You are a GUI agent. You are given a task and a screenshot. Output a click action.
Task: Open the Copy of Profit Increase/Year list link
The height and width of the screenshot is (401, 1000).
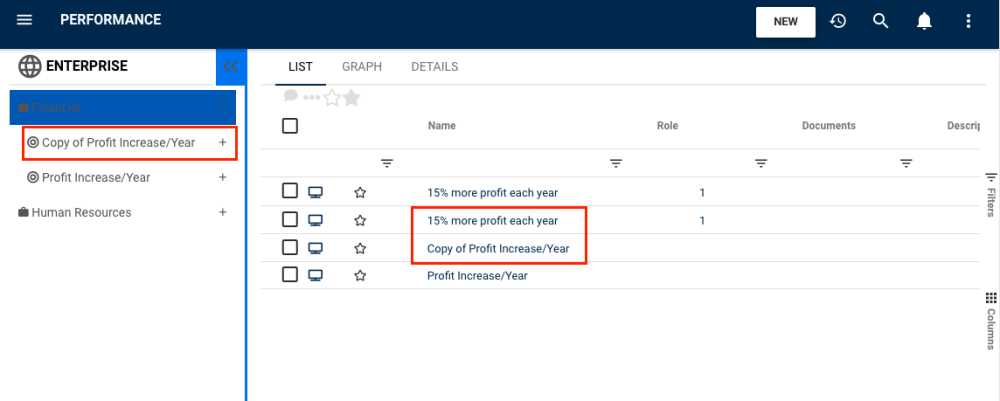tap(498, 248)
